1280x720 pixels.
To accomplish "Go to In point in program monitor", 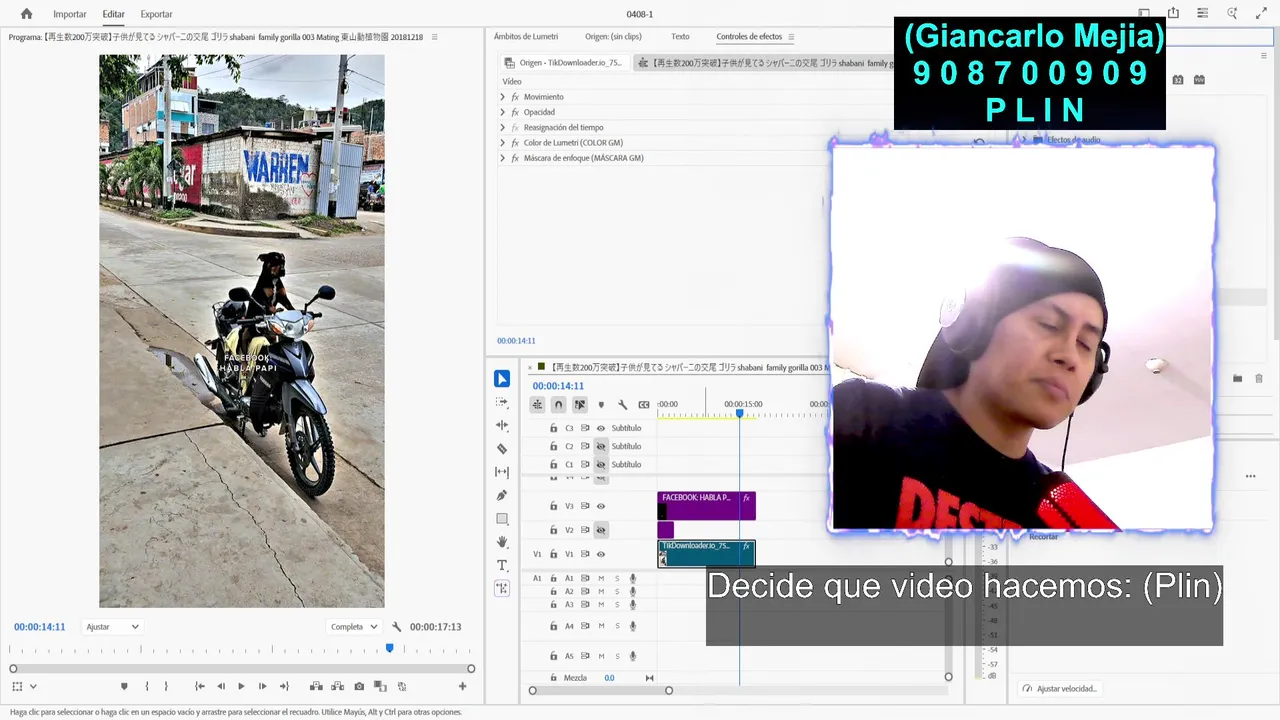I will tap(199, 687).
